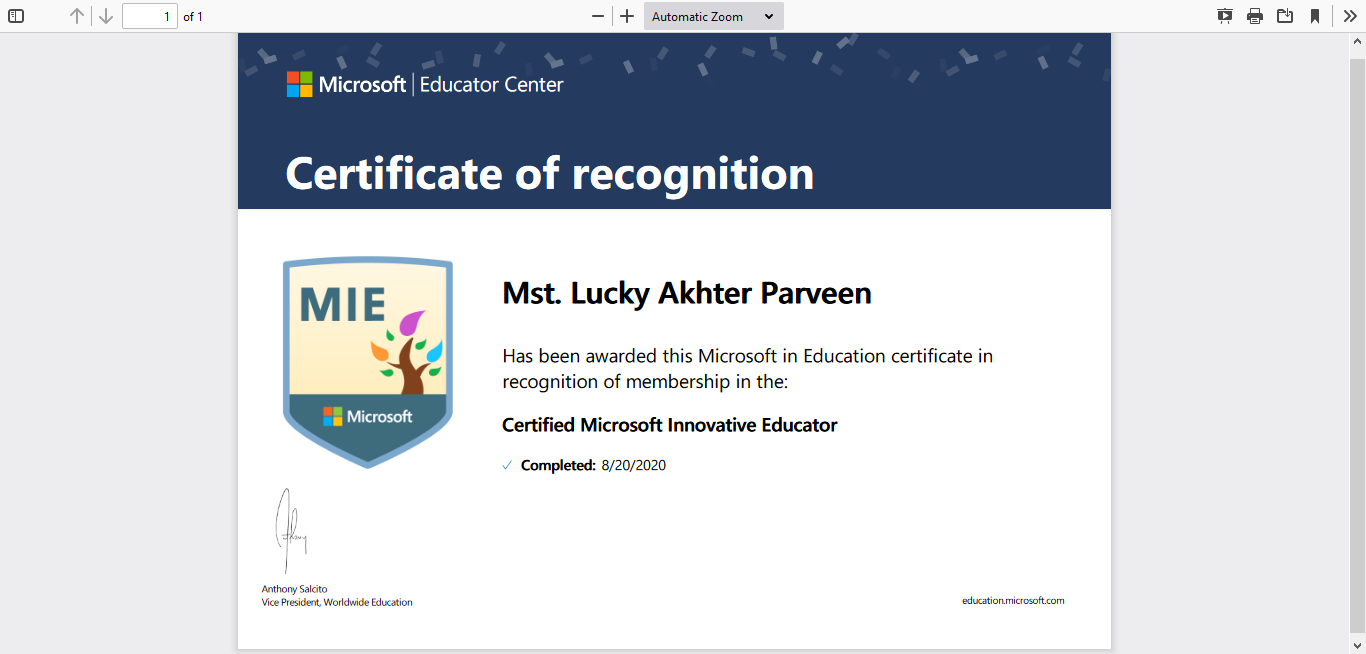This screenshot has width=1366, height=654.
Task: Click the recipient name Mst. Lucky Akhter Parveen
Action: (x=687, y=293)
